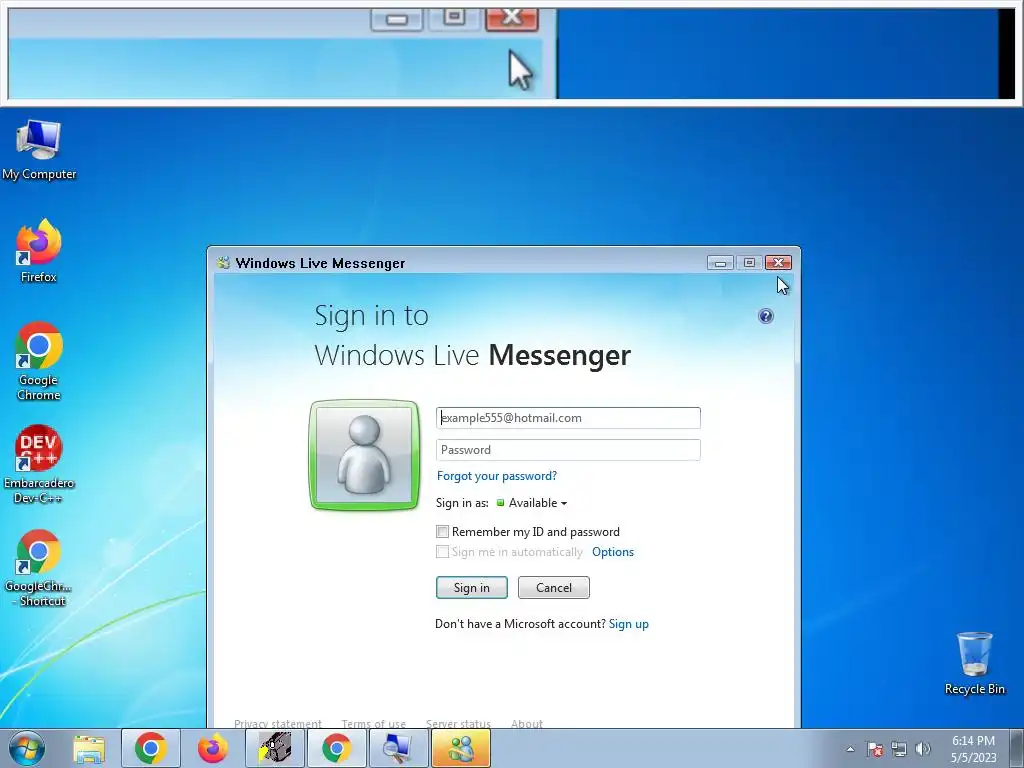Viewport: 1024px width, 768px height.
Task: Open the Server status footer link
Action: click(x=458, y=723)
